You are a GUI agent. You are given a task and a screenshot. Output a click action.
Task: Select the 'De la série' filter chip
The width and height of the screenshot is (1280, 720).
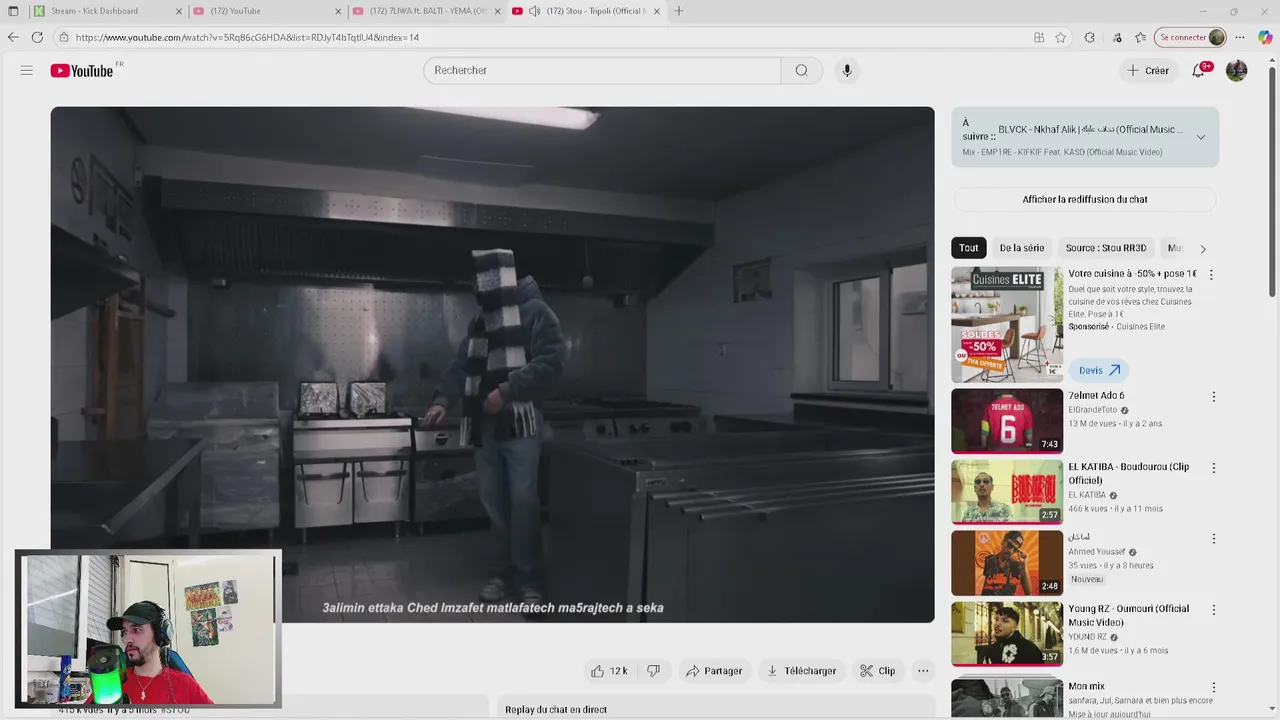[1022, 248]
